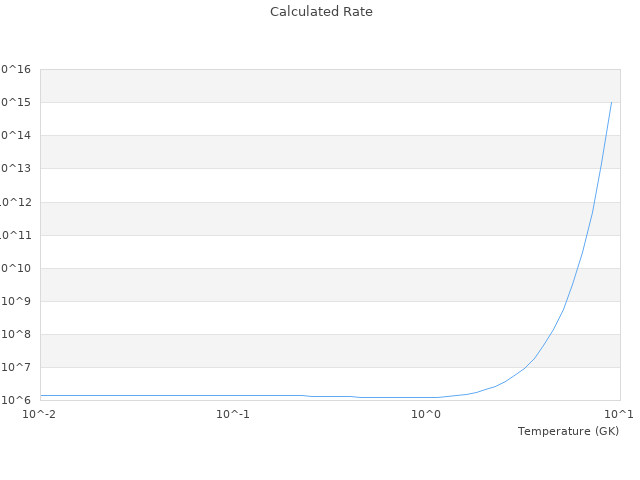Click the 10^16 y-axis tick label

[x=16, y=69]
